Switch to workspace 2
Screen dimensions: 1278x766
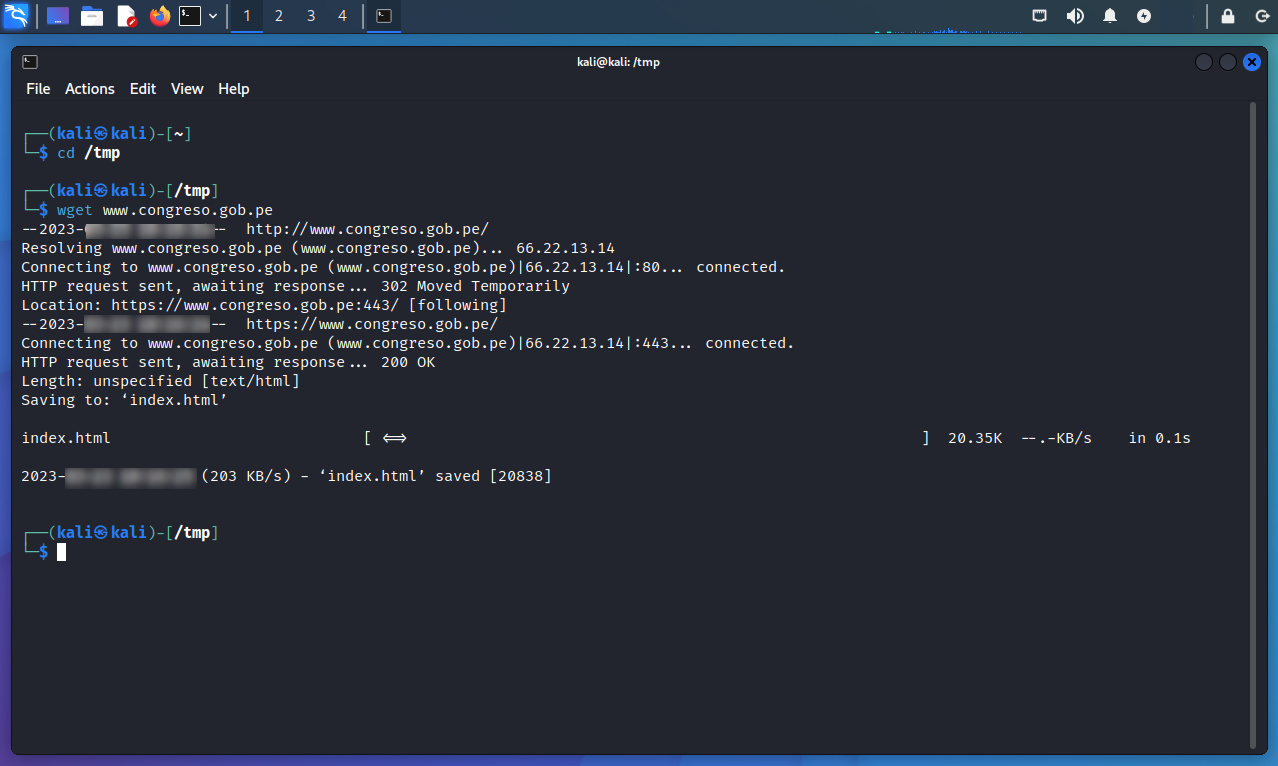point(279,16)
